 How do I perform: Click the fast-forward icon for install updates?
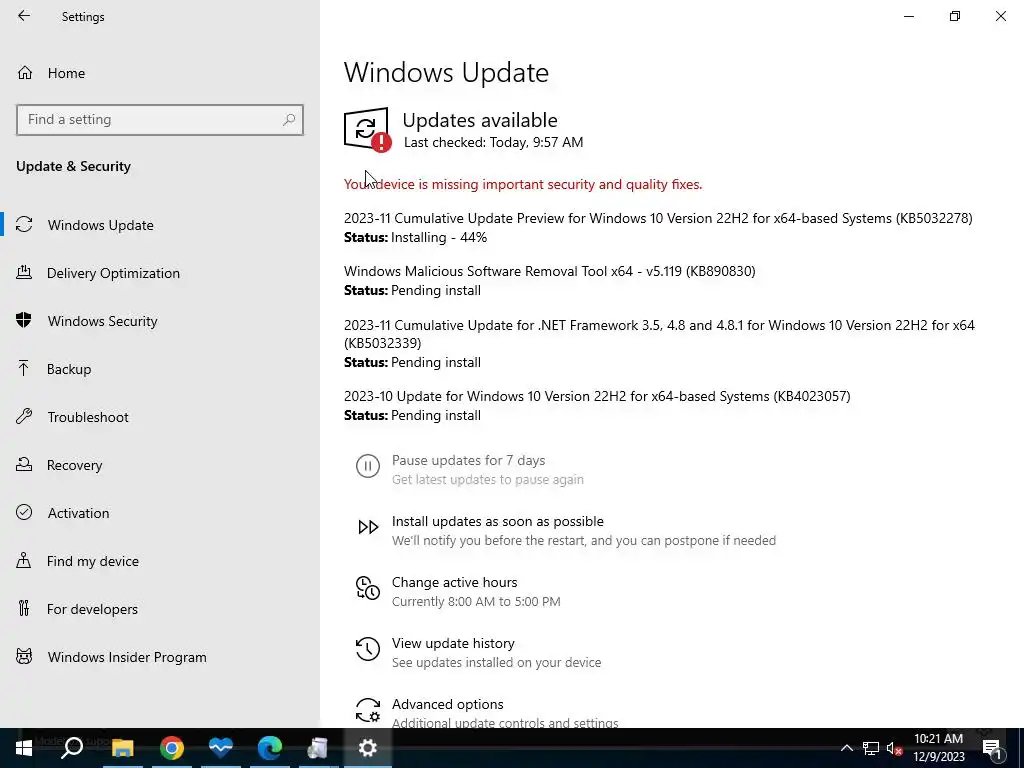[x=368, y=527]
